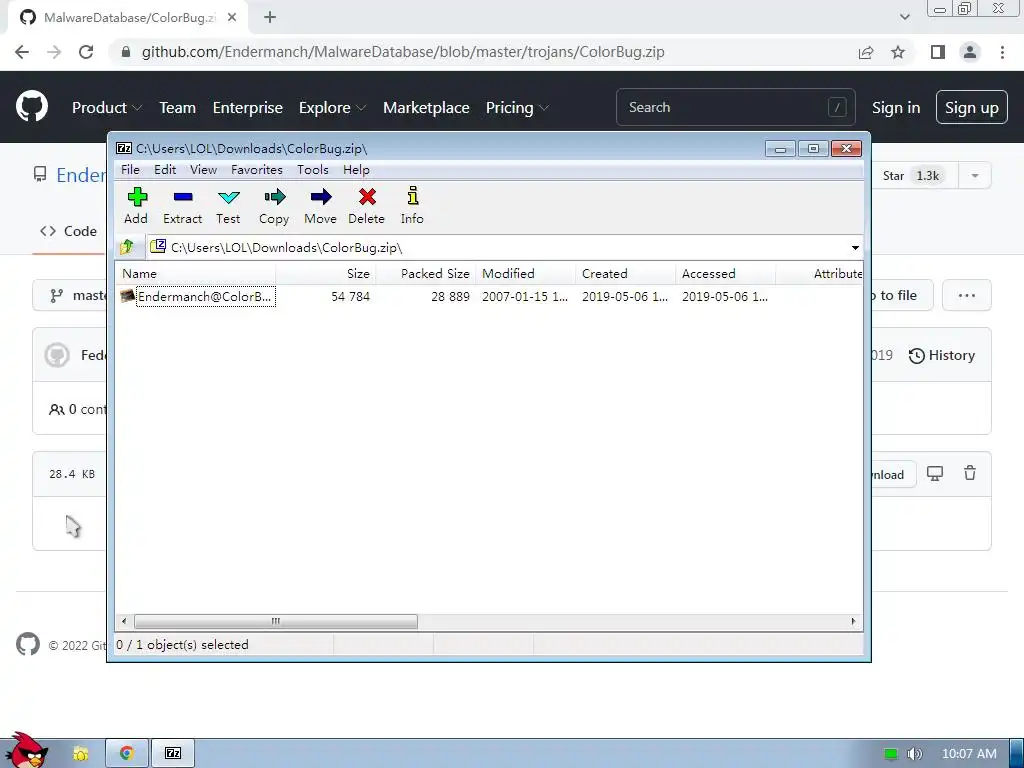
Task: Open the Enterprise link on GitHub
Action: pos(248,108)
